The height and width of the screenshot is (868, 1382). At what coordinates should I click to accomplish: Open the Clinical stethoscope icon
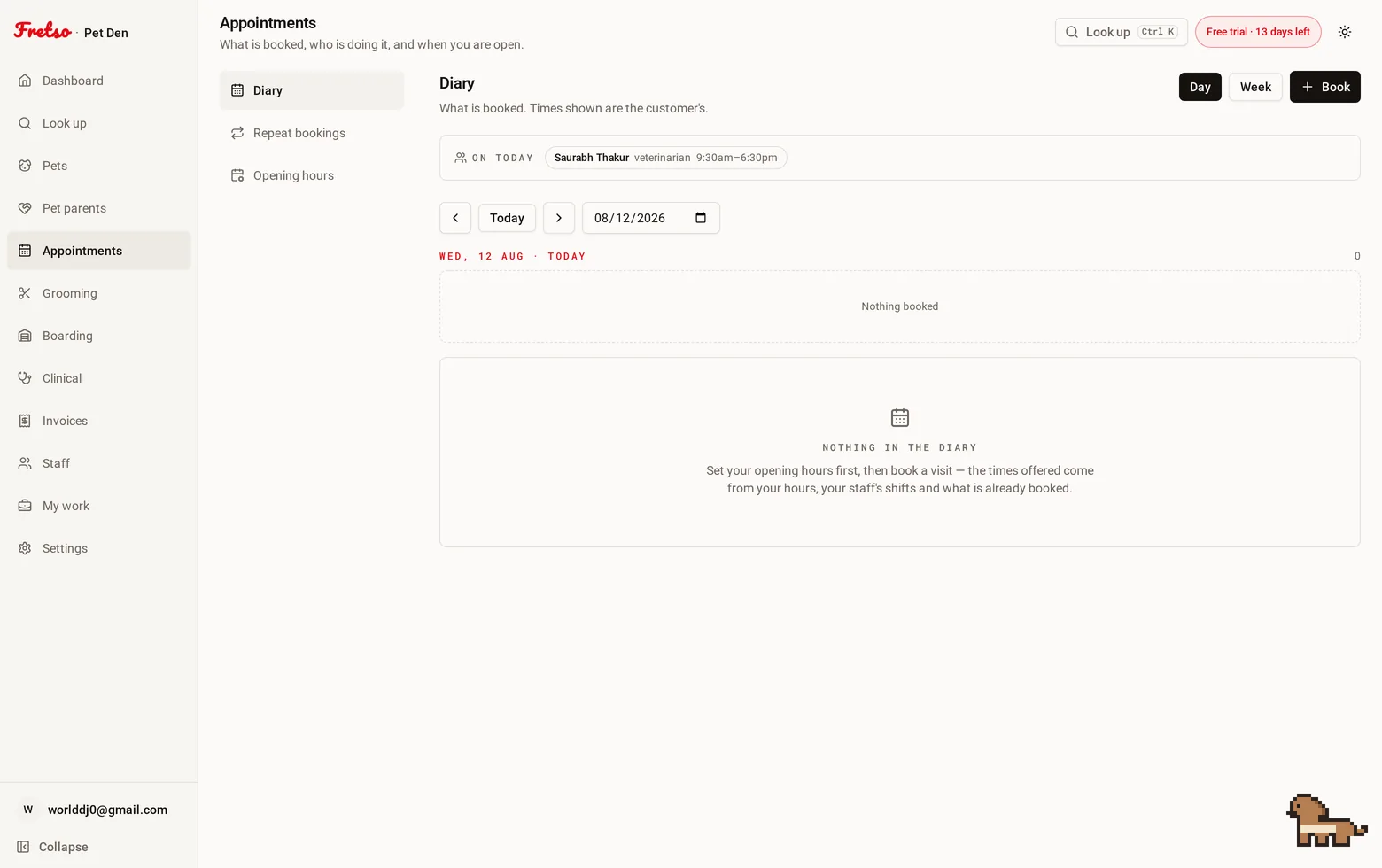click(x=25, y=378)
